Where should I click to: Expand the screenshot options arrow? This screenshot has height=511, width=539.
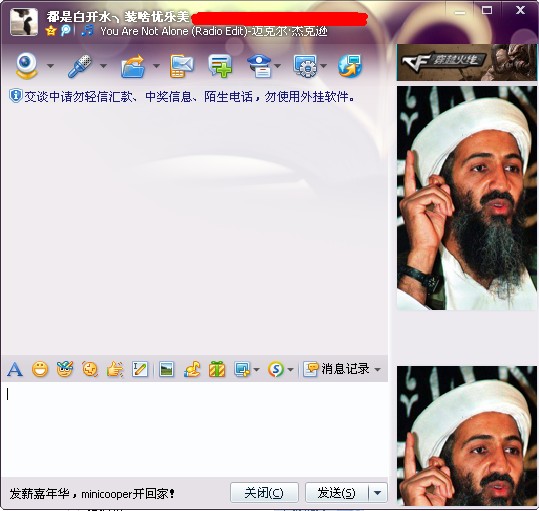click(x=256, y=370)
